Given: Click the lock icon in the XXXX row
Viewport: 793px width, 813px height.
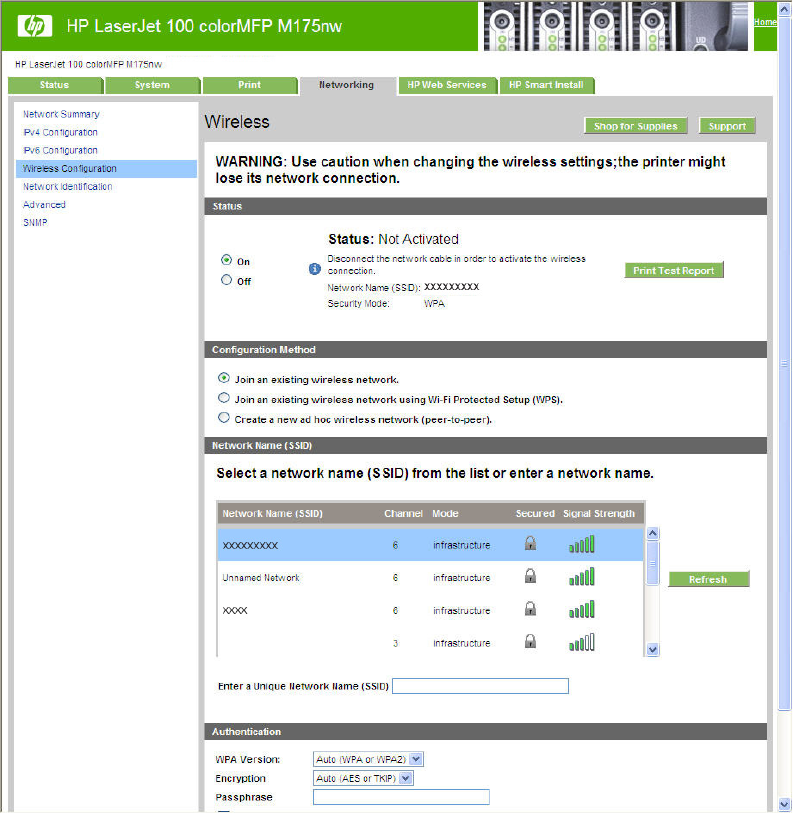Looking at the screenshot, I should pos(530,609).
